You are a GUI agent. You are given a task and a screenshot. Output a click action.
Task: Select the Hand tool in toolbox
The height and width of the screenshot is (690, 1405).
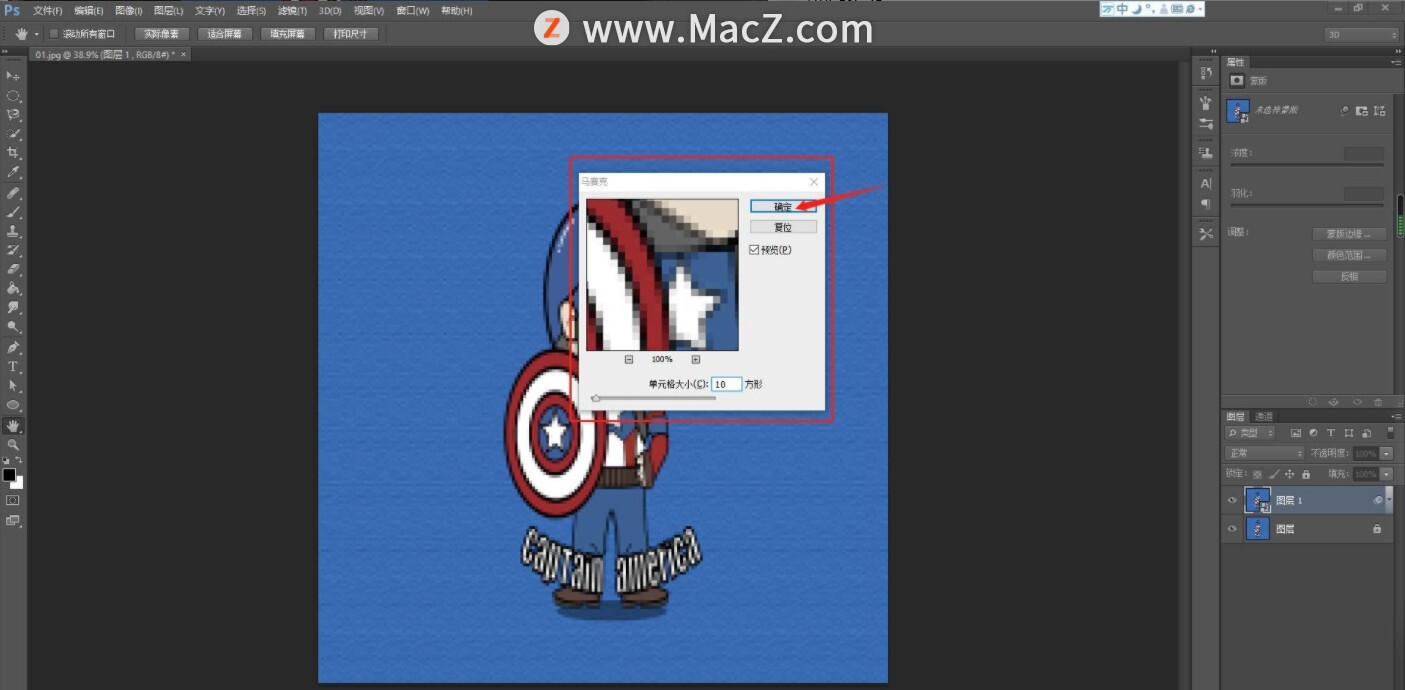pos(13,425)
